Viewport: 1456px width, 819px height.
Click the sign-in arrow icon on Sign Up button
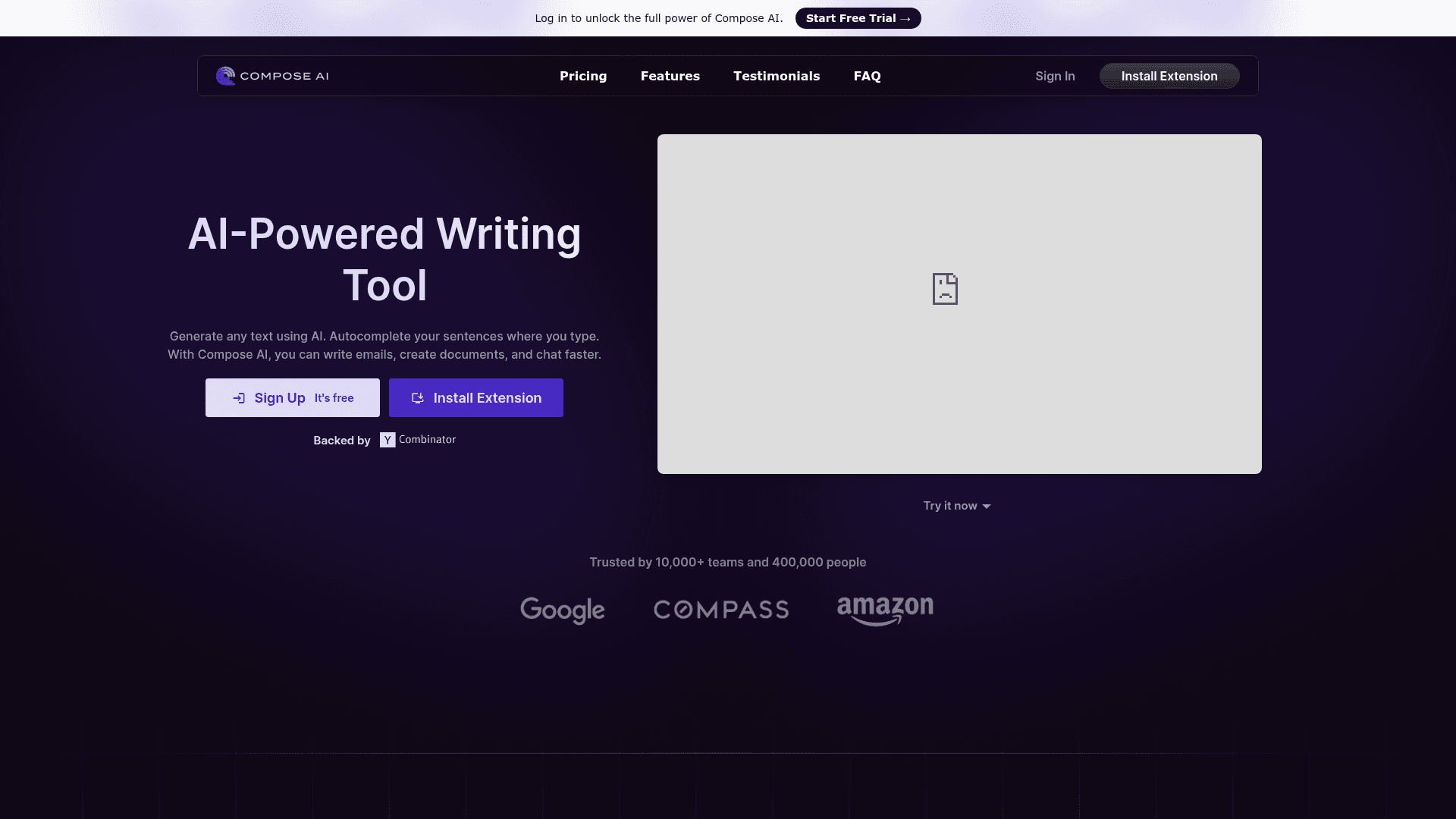coord(239,397)
